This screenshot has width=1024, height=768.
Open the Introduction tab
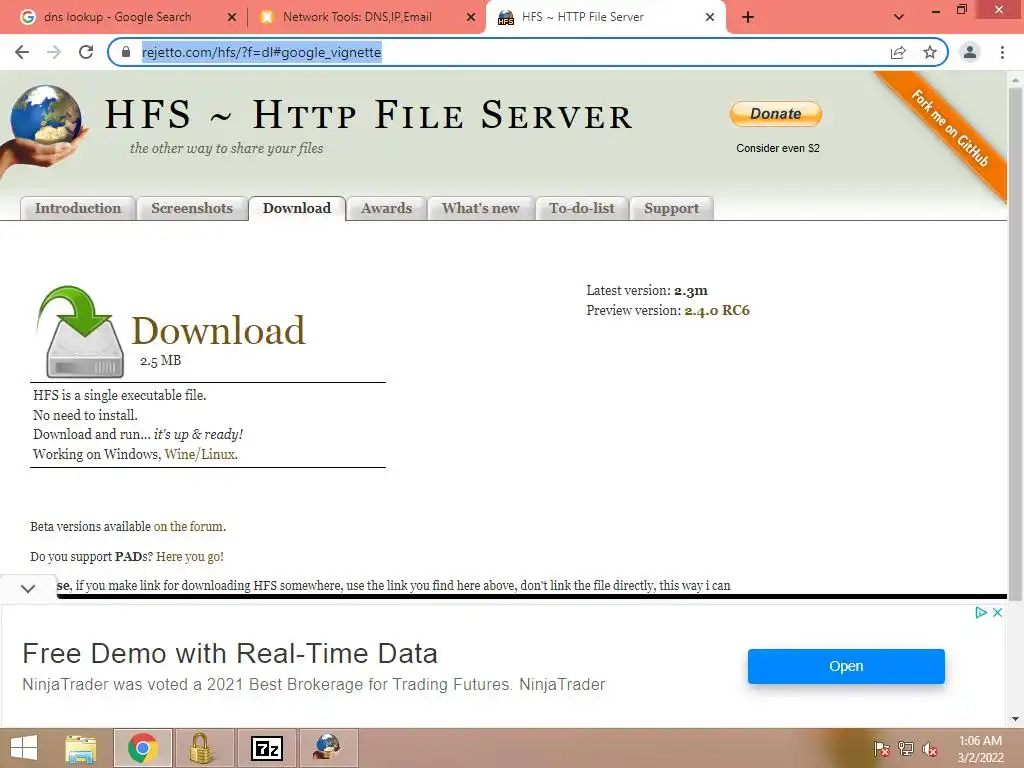(x=78, y=208)
